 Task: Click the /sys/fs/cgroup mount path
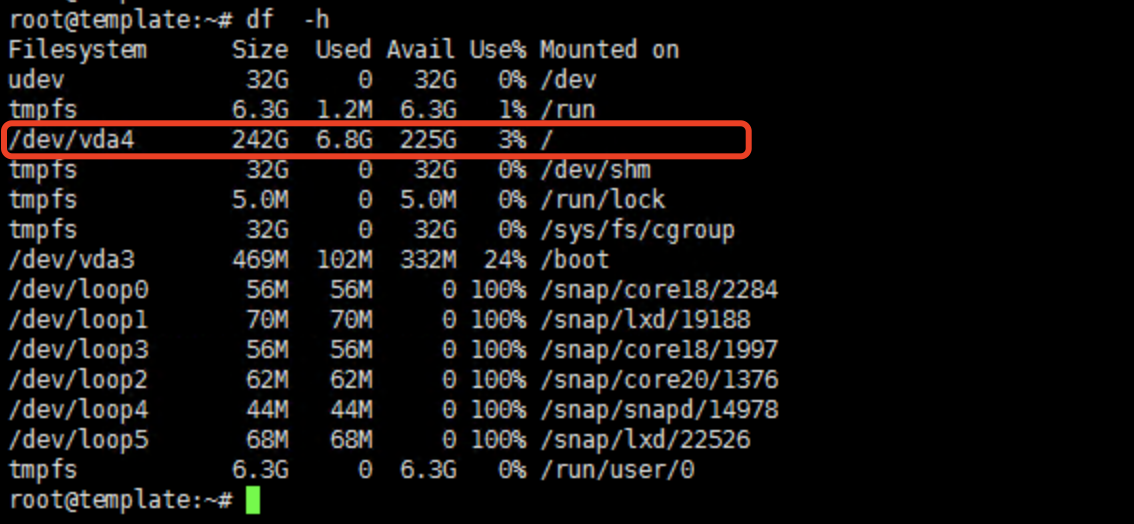637,230
